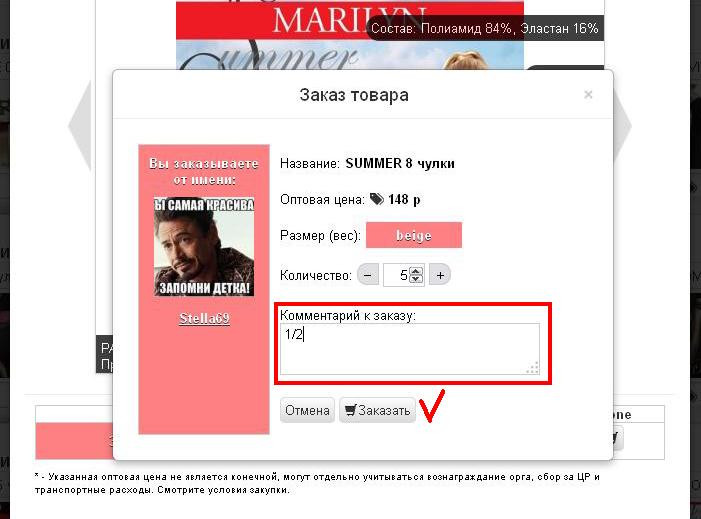Close the Заказ товара dialog
Image resolution: width=701 pixels, height=519 pixels.
click(x=588, y=94)
